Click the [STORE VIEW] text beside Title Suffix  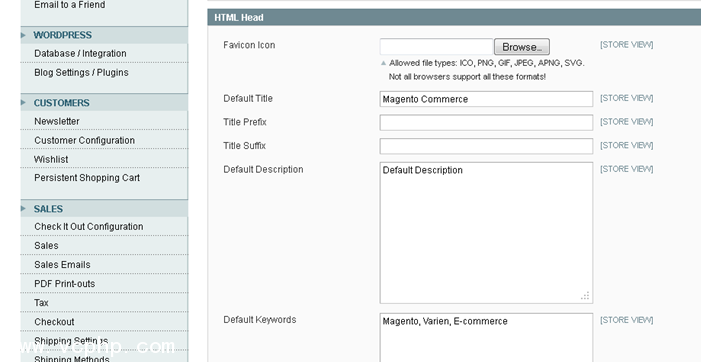[626, 145]
